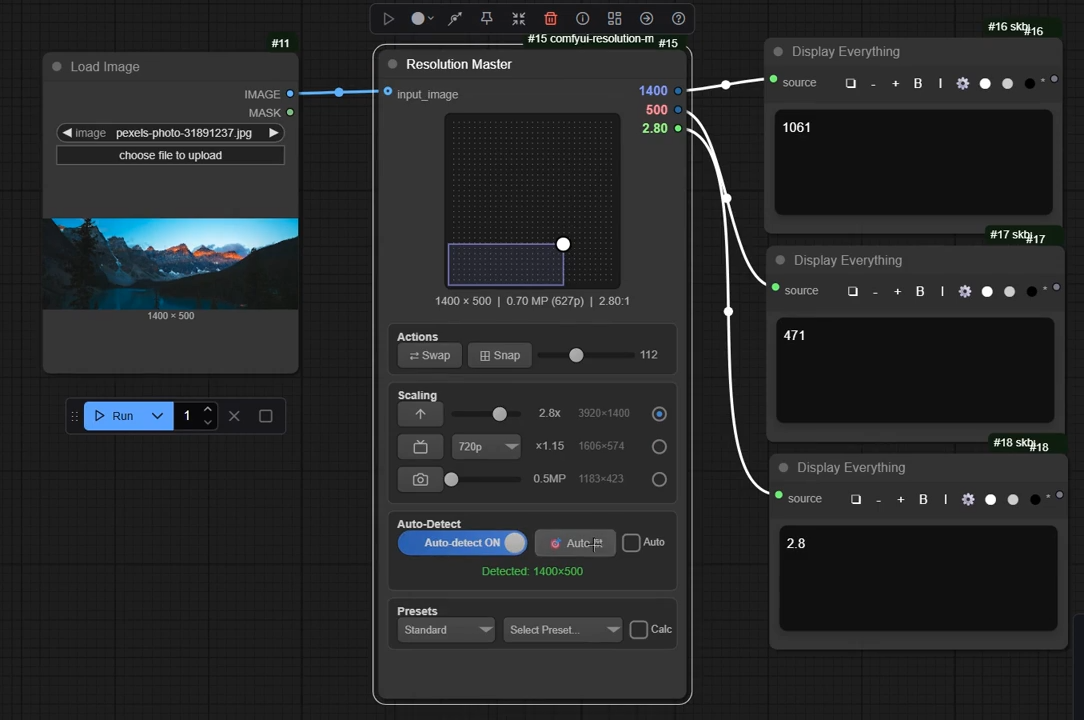The height and width of the screenshot is (720, 1084).
Task: Select the 720p resolution scaling radio button
Action: pyautogui.click(x=659, y=447)
